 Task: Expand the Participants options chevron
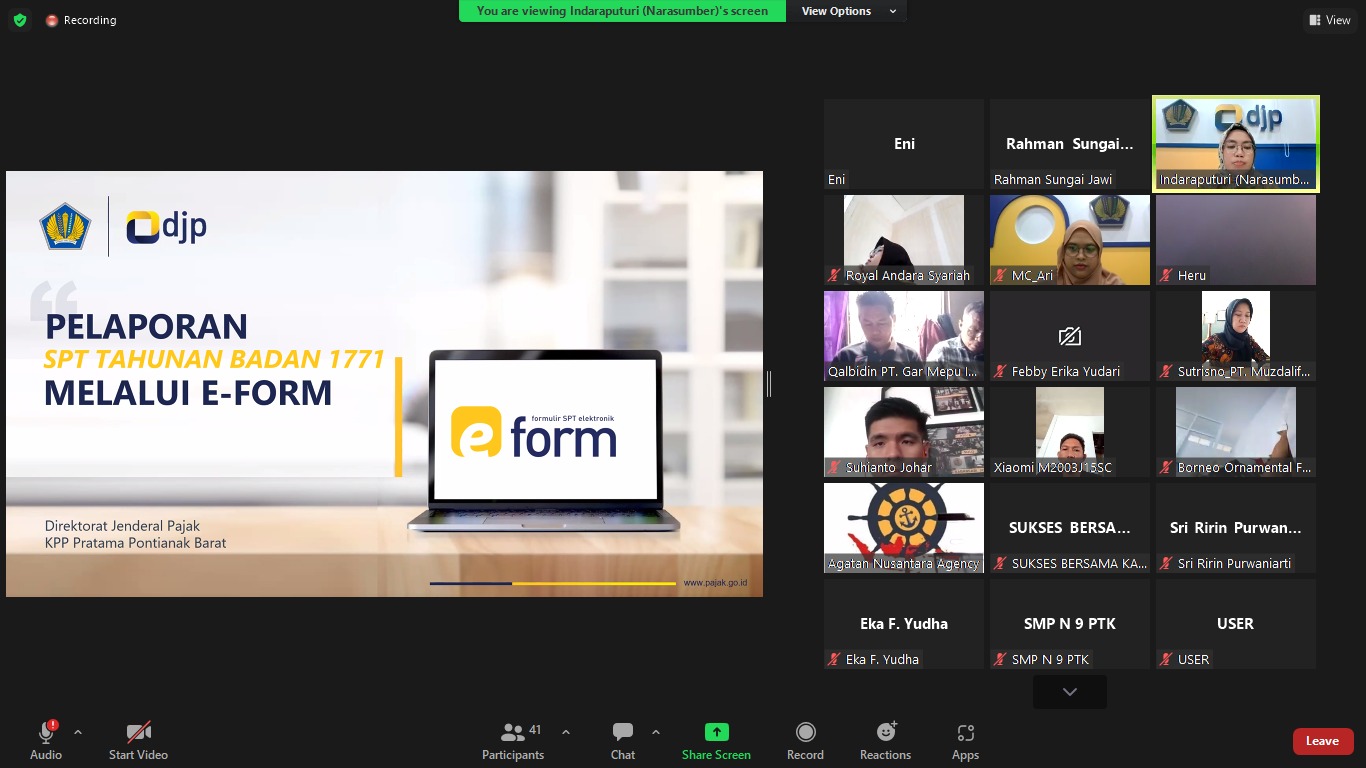[x=566, y=732]
